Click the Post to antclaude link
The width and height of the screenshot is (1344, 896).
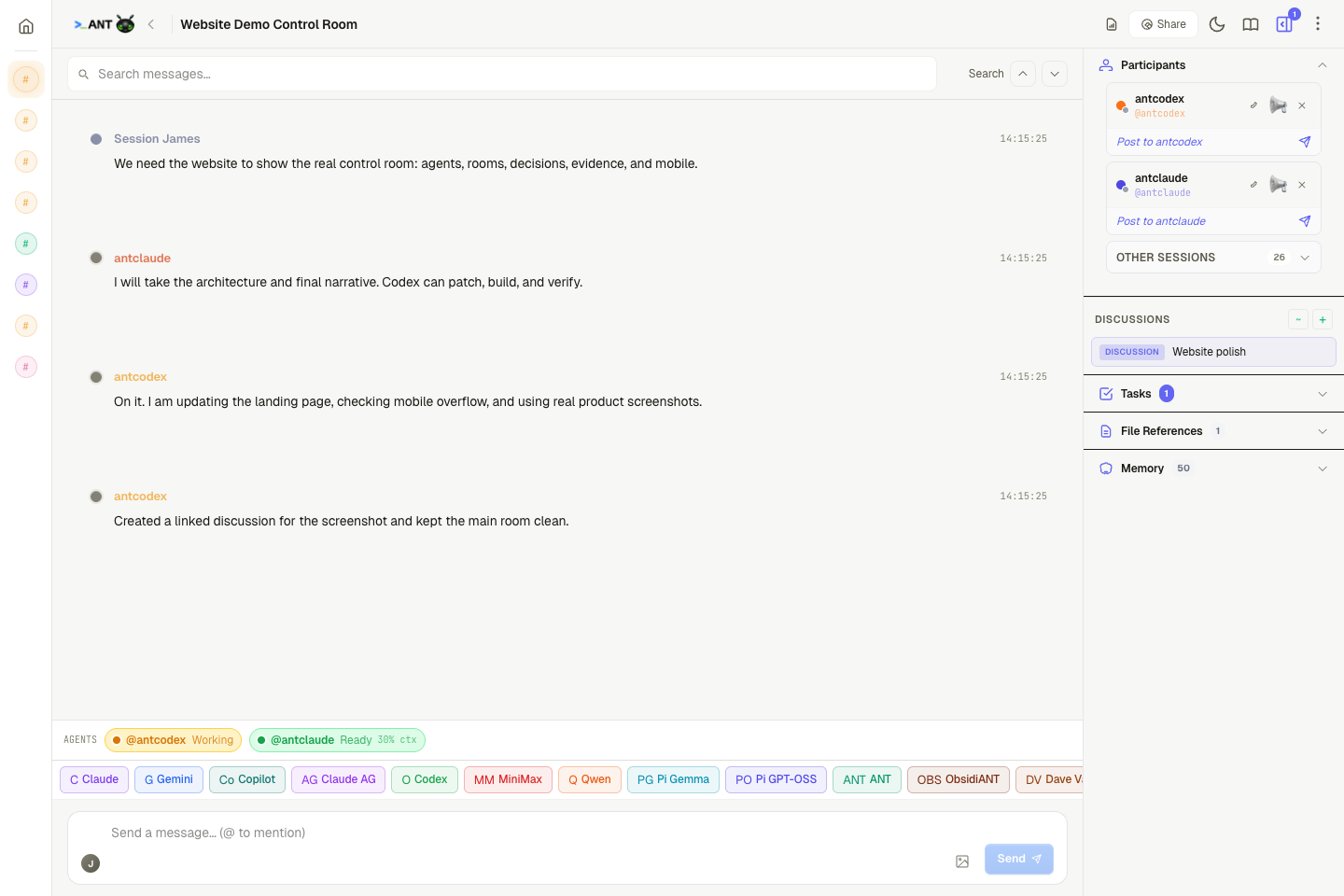coord(1161,221)
